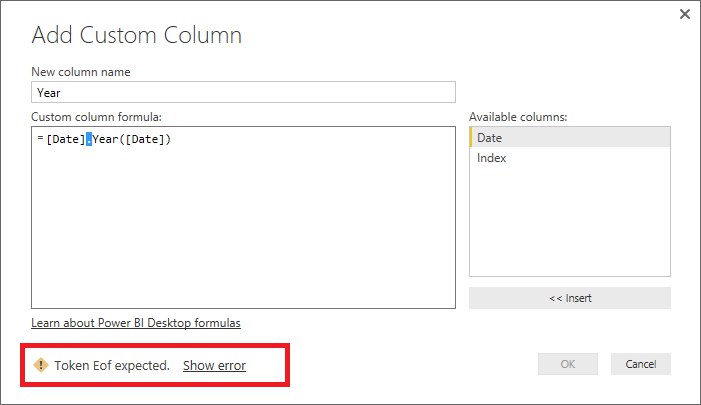
Task: Close the Add Custom Column dialog
Action: click(x=684, y=14)
